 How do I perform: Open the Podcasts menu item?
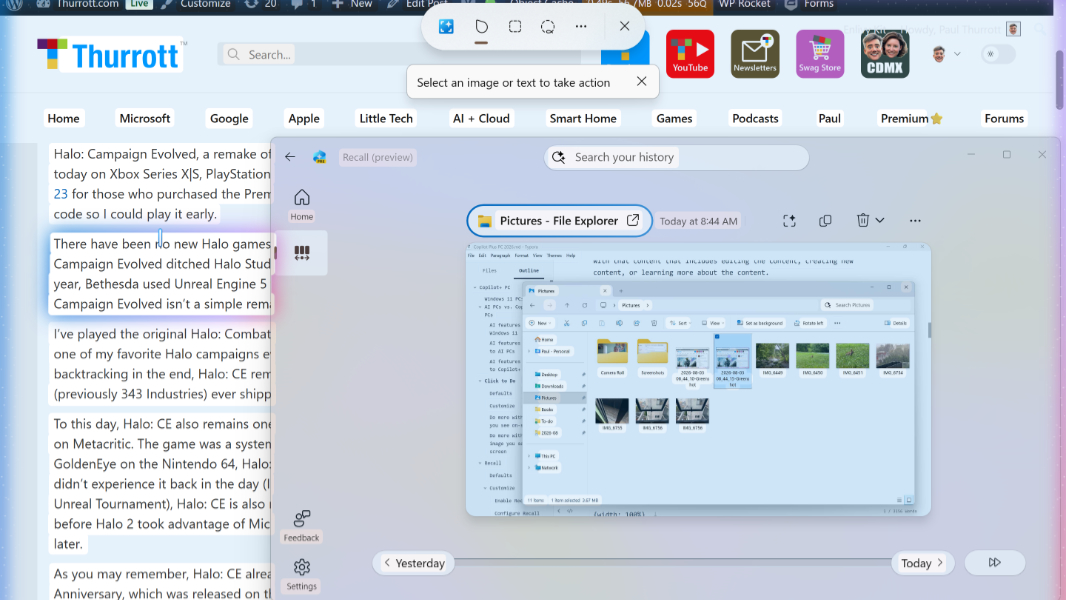(x=755, y=118)
